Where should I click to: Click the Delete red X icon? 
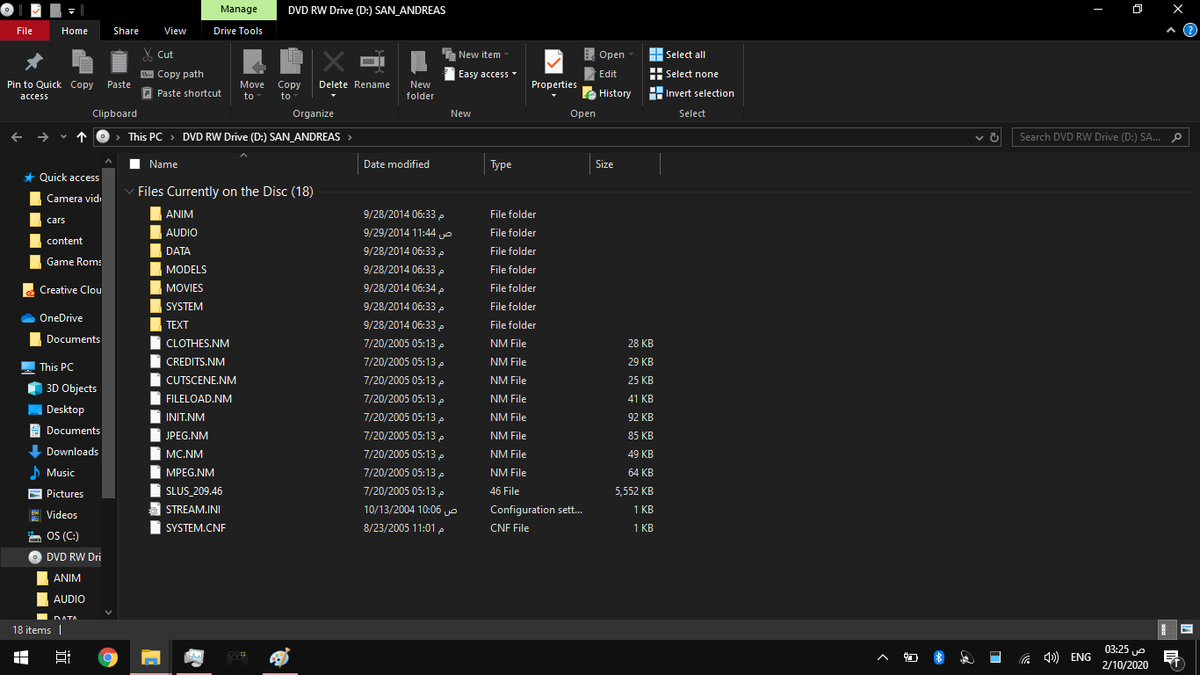click(x=333, y=62)
